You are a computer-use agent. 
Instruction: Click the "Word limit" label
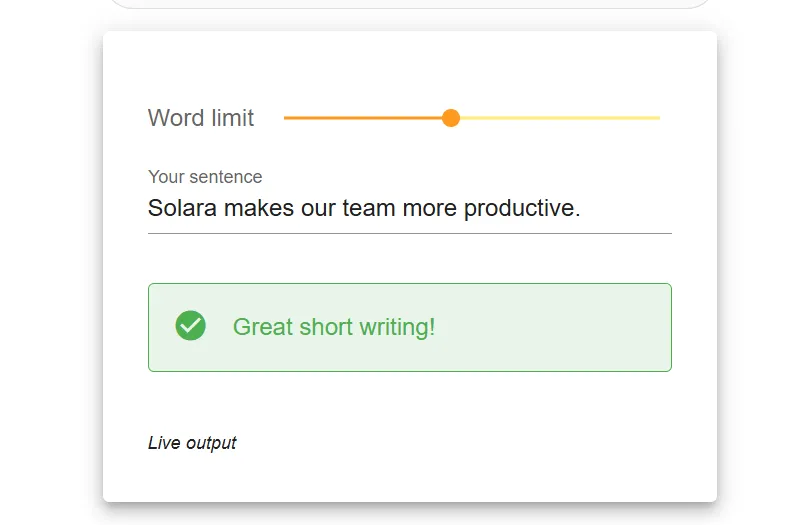click(201, 118)
